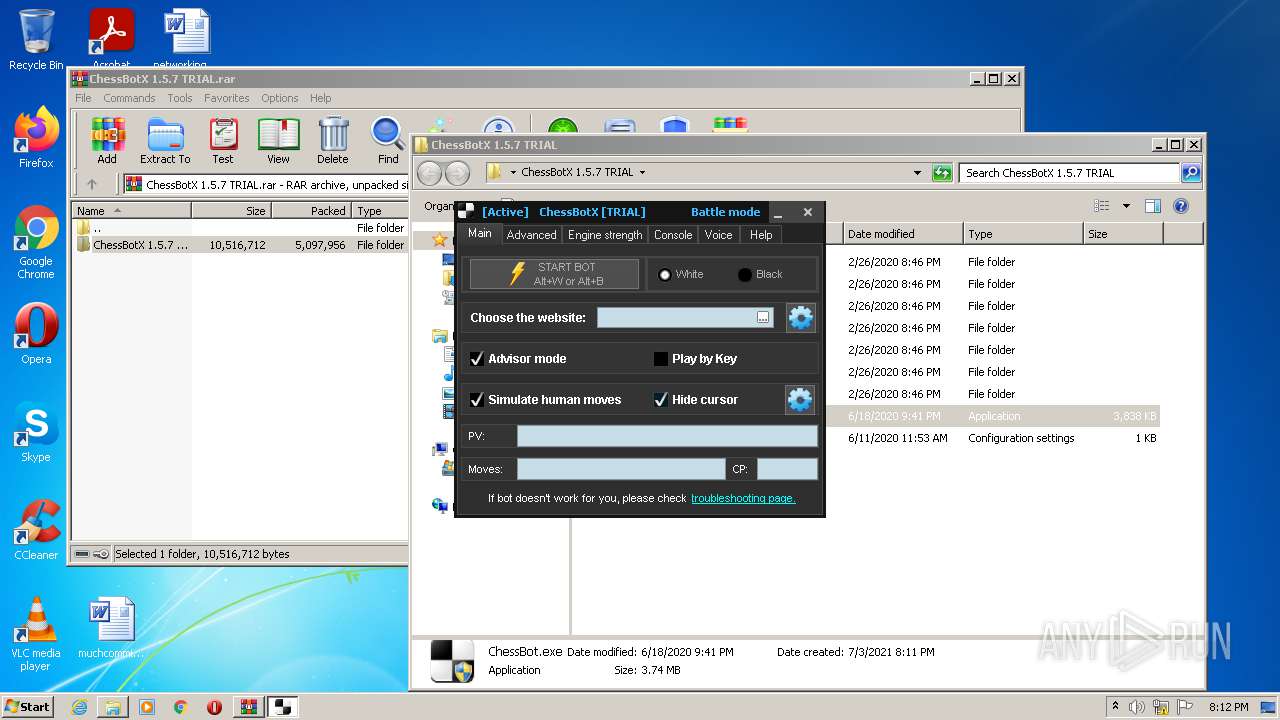The image size is (1280, 720).
Task: Open the view options dropdown arrow in Explorer
Action: (1126, 206)
